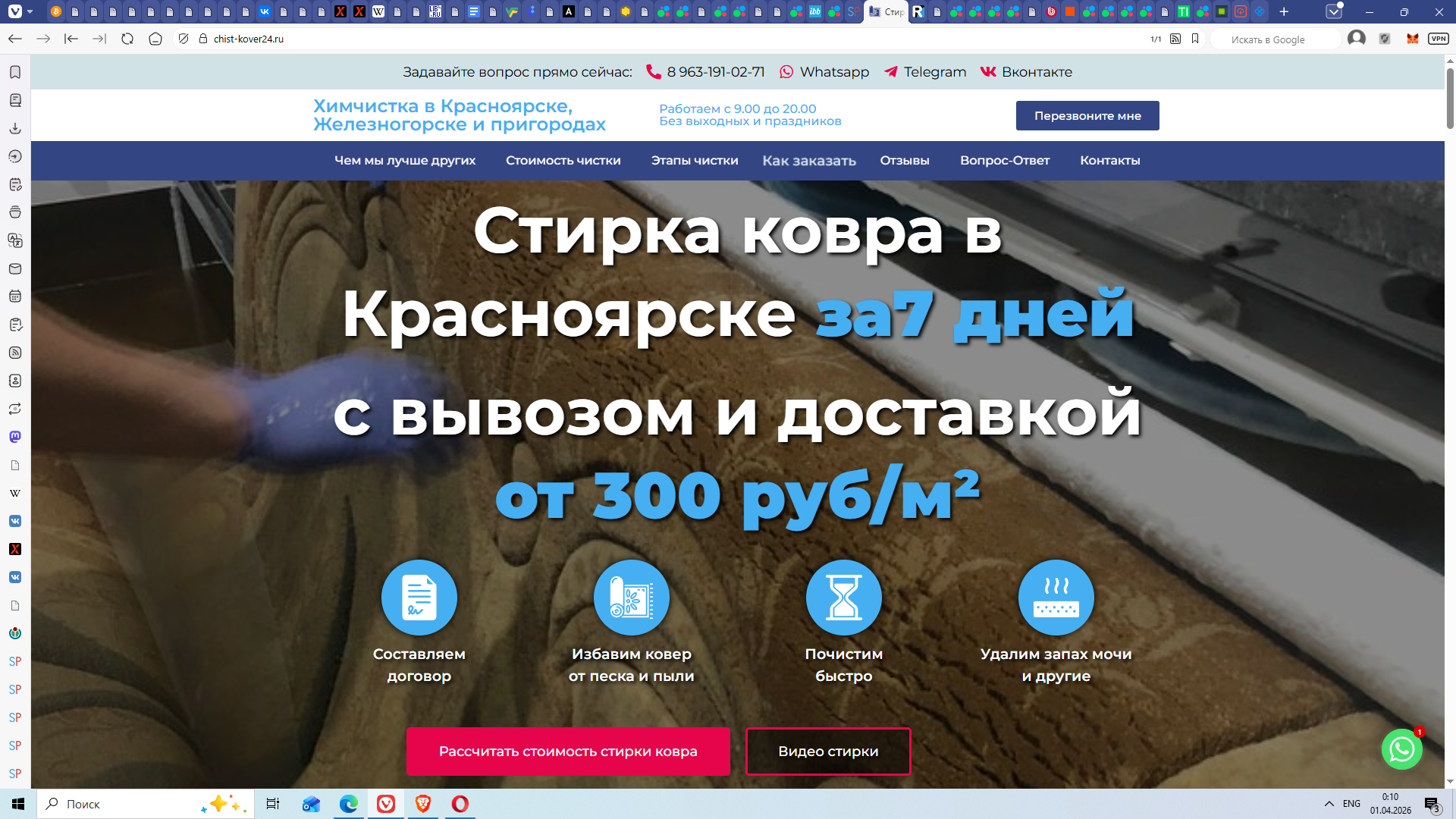This screenshot has height=819, width=1456.
Task: Open the Vivaldi home page button
Action: (155, 39)
